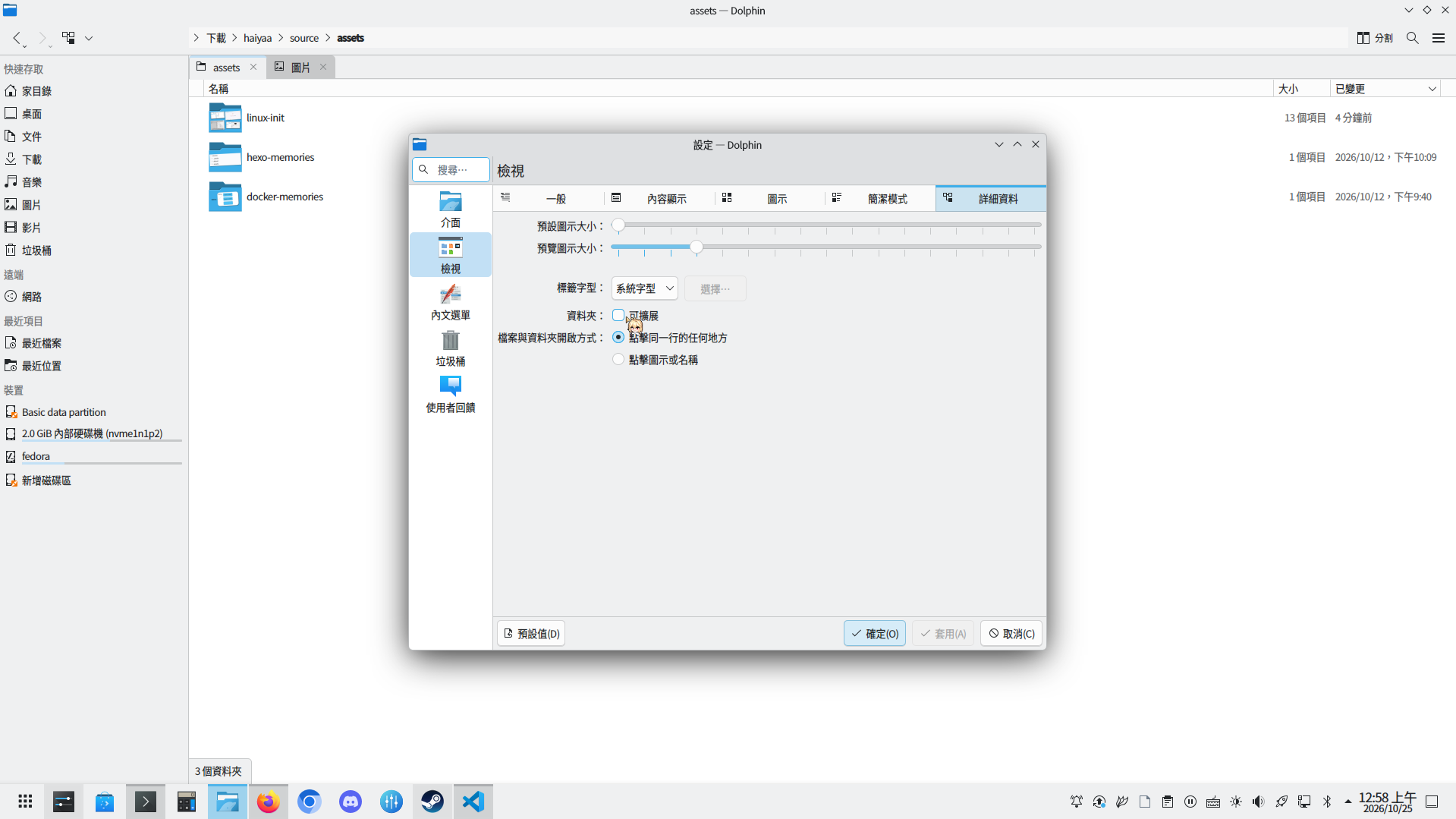Viewport: 1456px width, 819px height.
Task: Open Steam from the taskbar
Action: coord(432,802)
